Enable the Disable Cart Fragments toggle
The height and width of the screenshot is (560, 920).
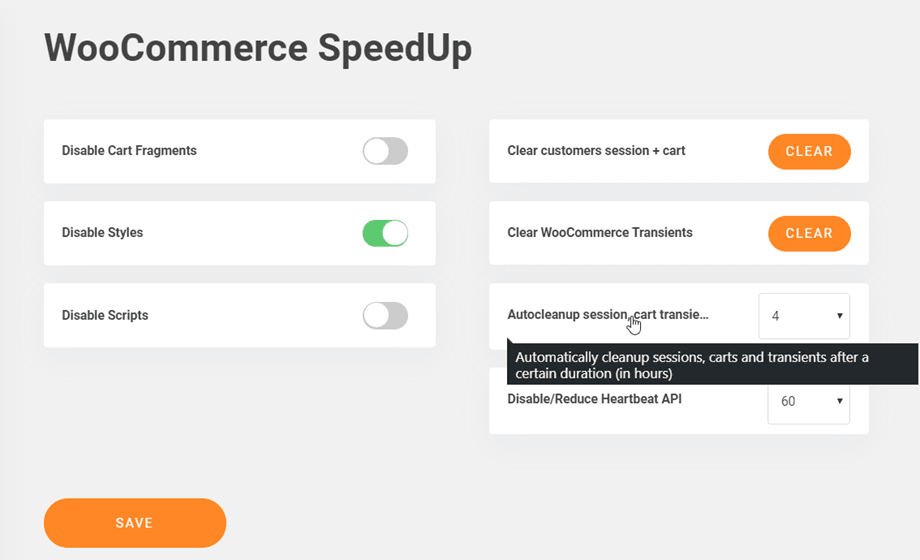[385, 151]
